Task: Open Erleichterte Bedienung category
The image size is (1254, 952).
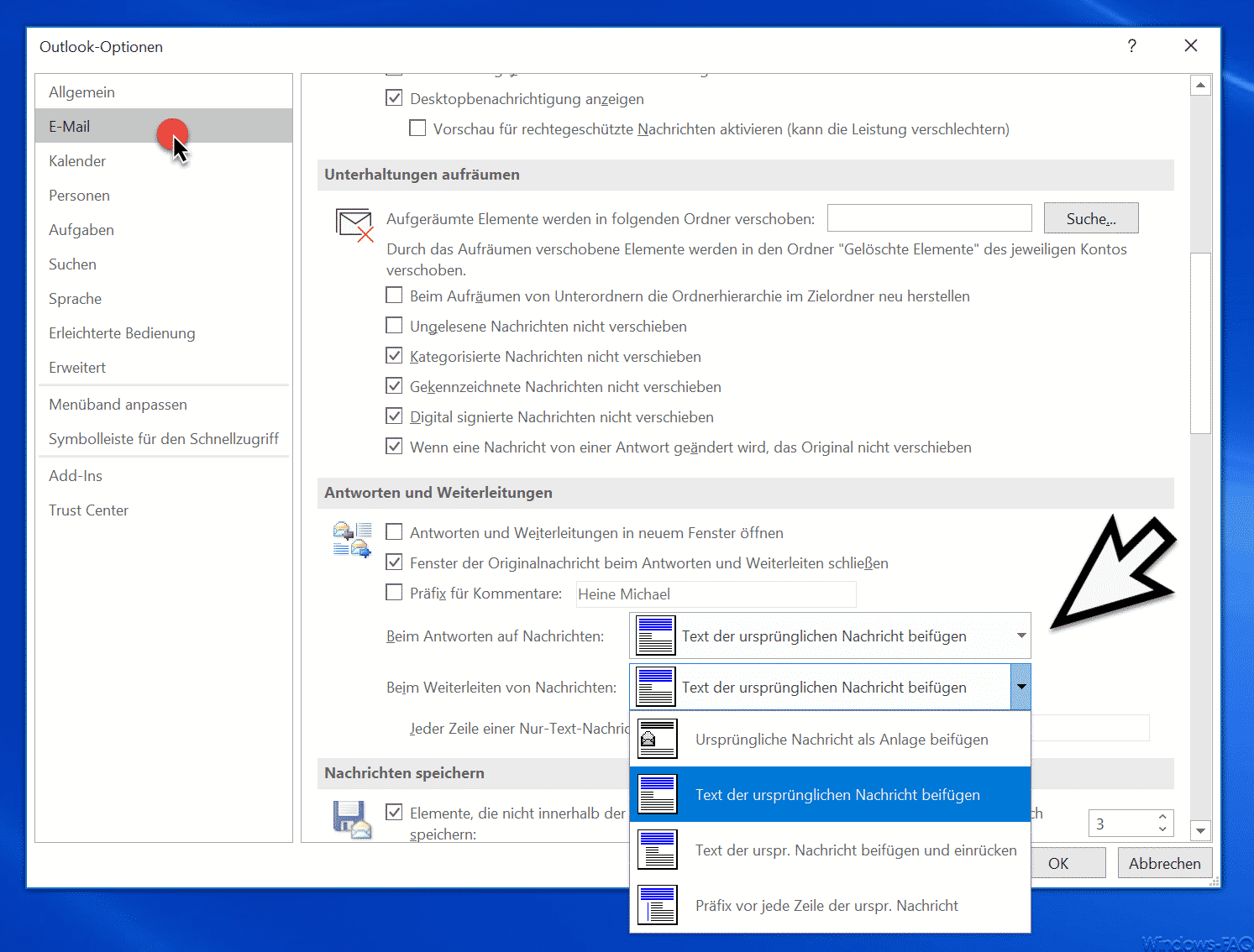Action: 164,332
